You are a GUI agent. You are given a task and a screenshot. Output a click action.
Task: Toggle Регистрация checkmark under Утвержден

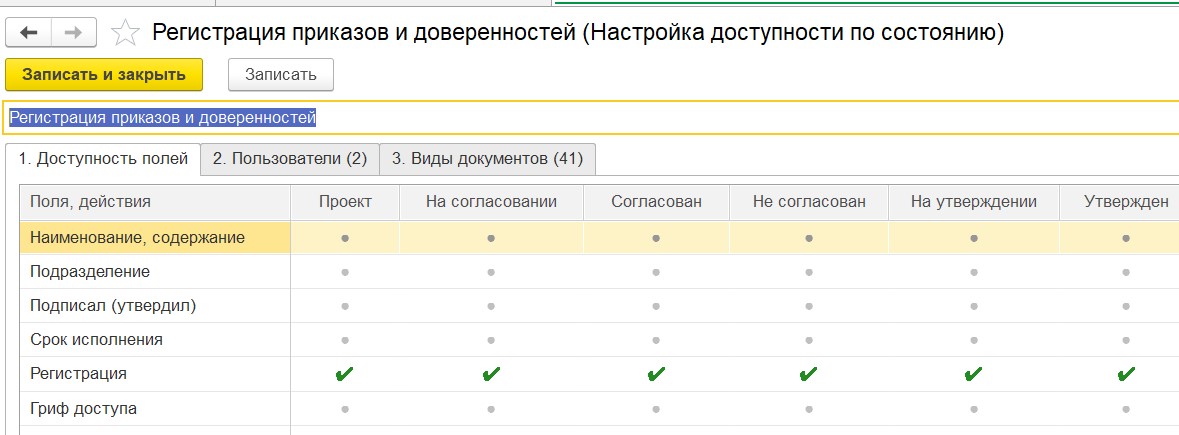pos(1126,373)
